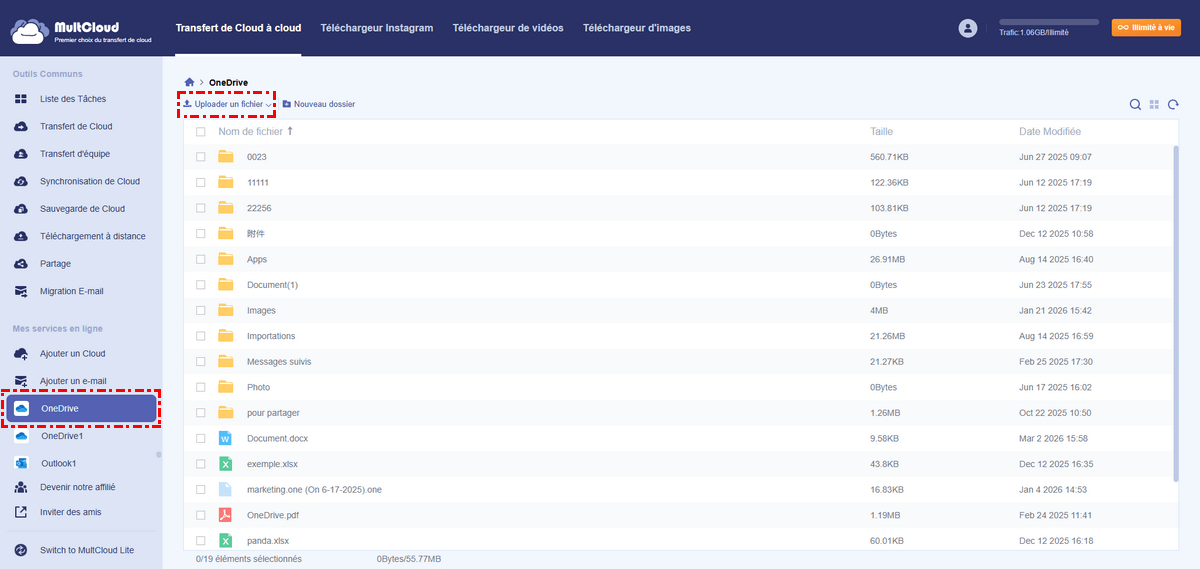Screen dimensions: 1200x569
Task: Click the Apps folder icon
Action: click(x=226, y=259)
